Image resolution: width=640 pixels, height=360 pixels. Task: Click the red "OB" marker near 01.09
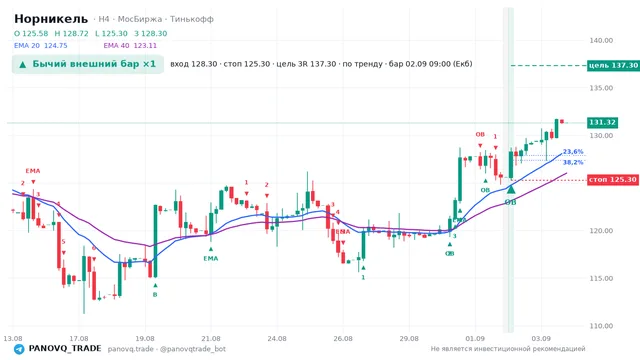tap(480, 134)
